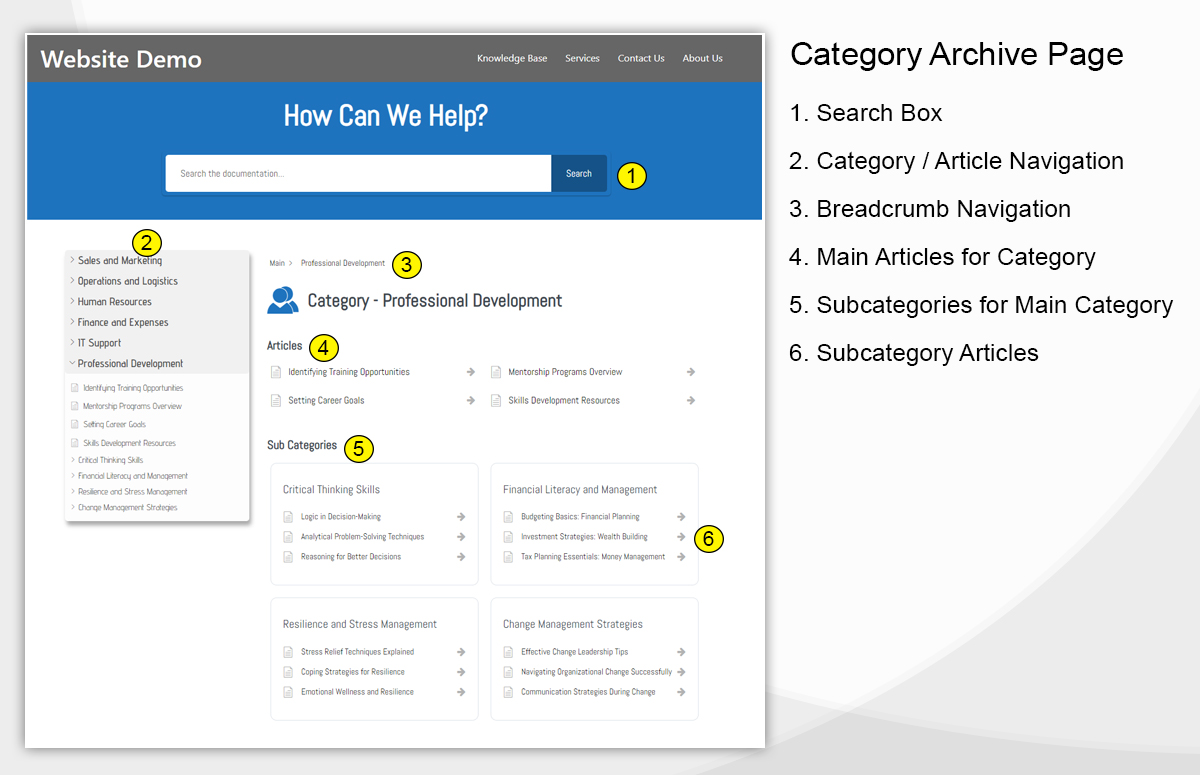Click arrow icon for Emotional Wellness and Resilience
This screenshot has width=1200, height=775.
point(461,692)
